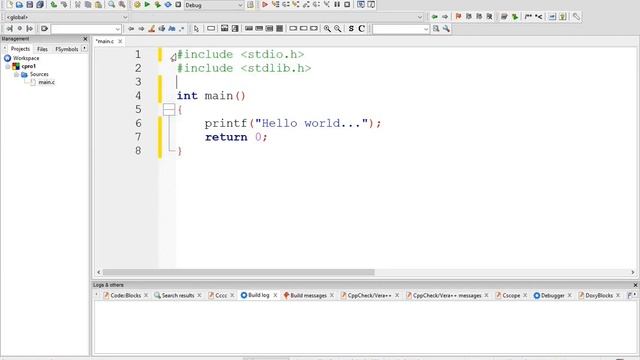Click the highlight marker brush icon

(151, 29)
